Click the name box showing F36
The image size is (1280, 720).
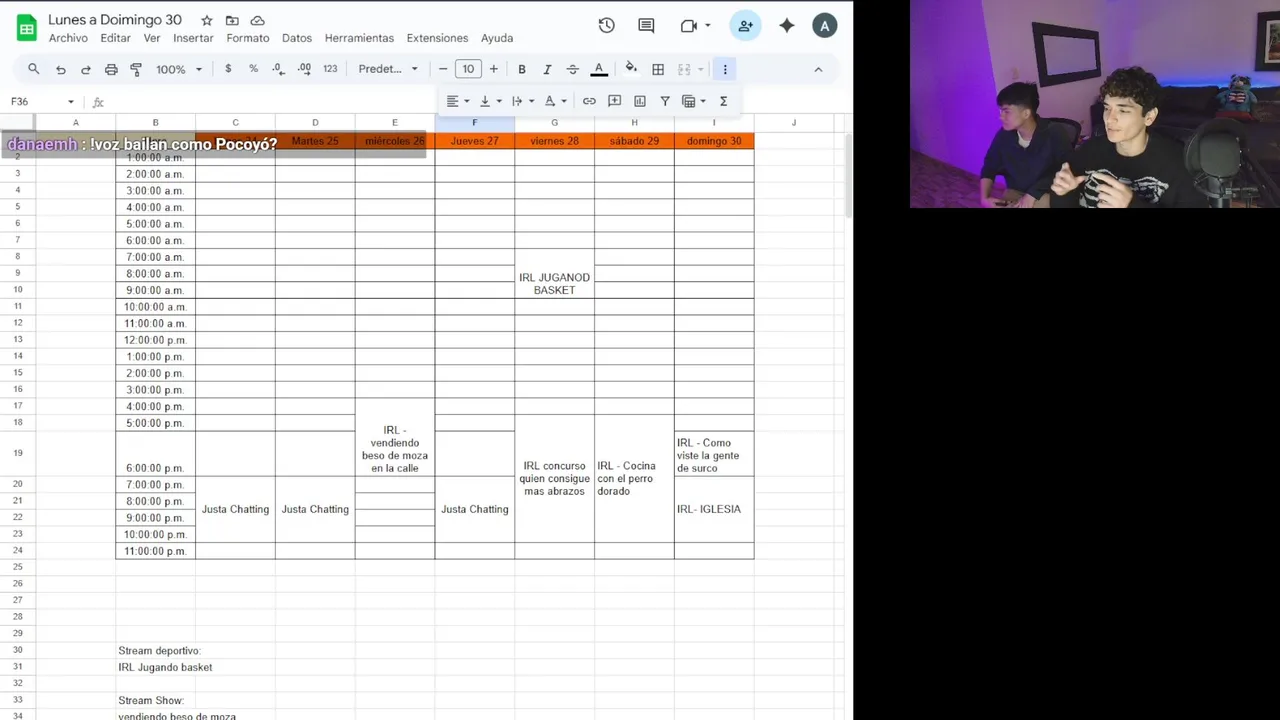tap(35, 101)
